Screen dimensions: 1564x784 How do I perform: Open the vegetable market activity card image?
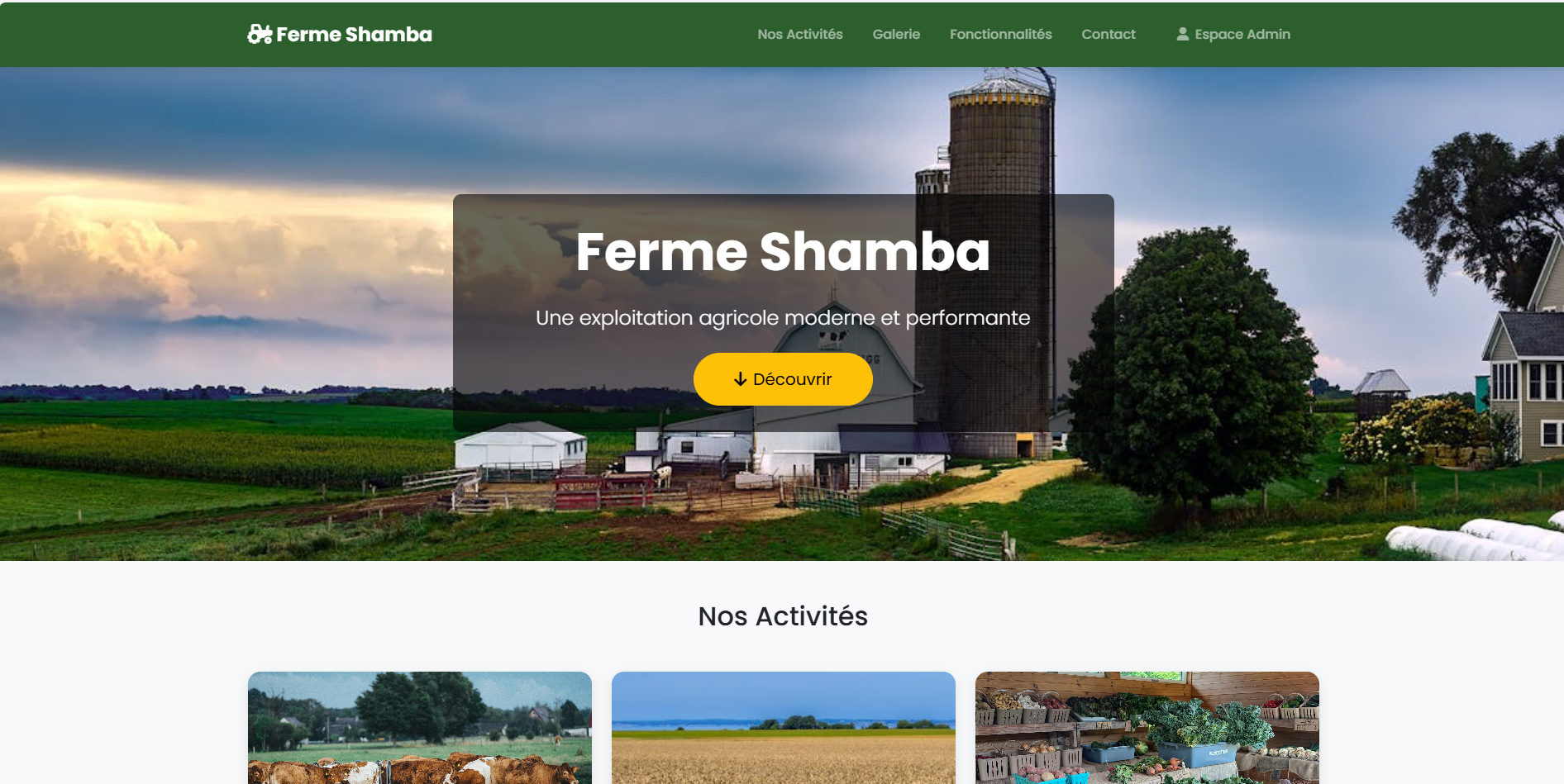tap(1147, 728)
